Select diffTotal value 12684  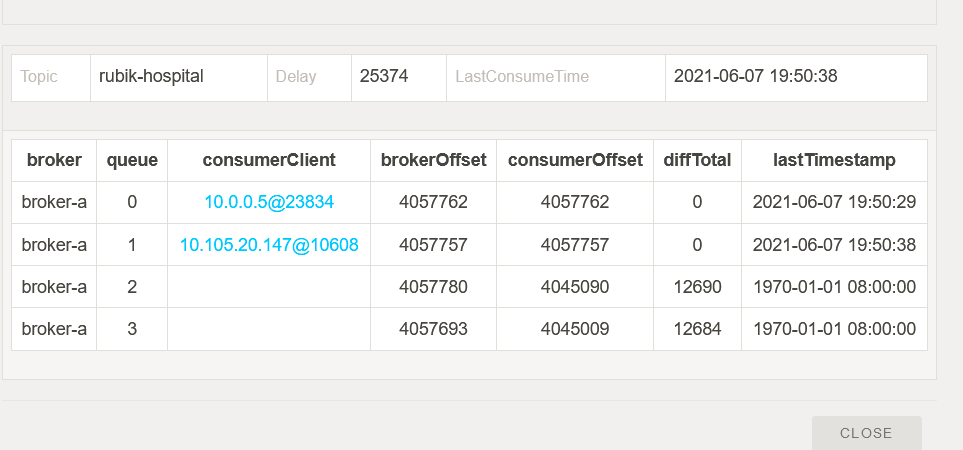[x=697, y=329]
